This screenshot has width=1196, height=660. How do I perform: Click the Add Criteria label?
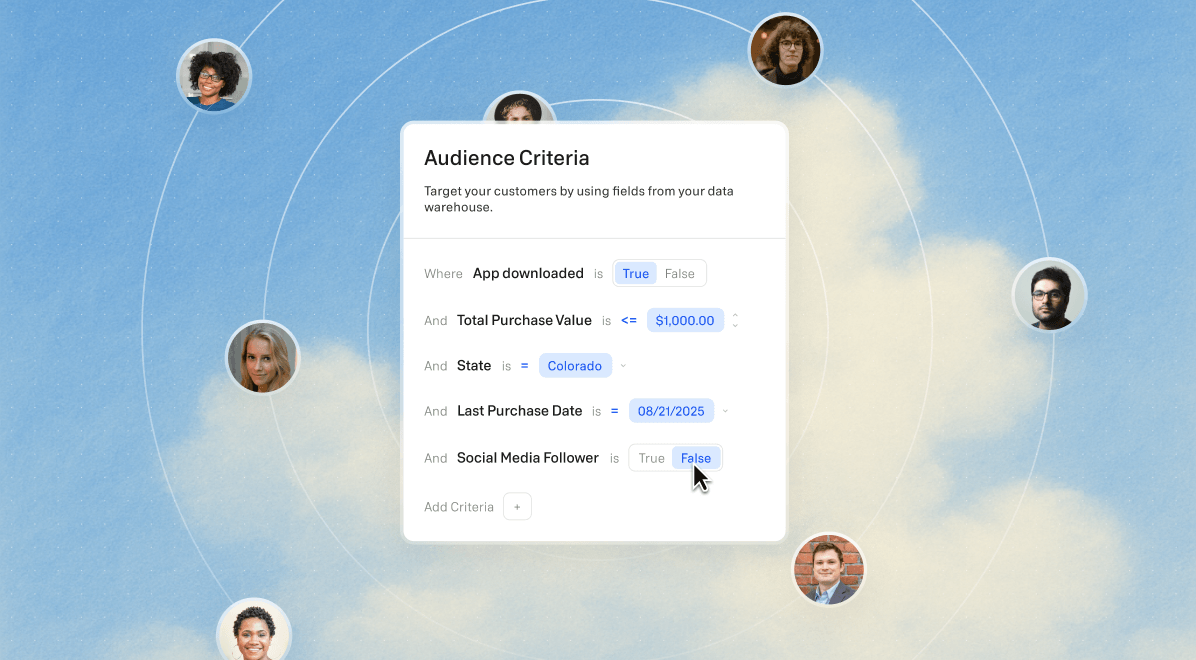pos(459,507)
